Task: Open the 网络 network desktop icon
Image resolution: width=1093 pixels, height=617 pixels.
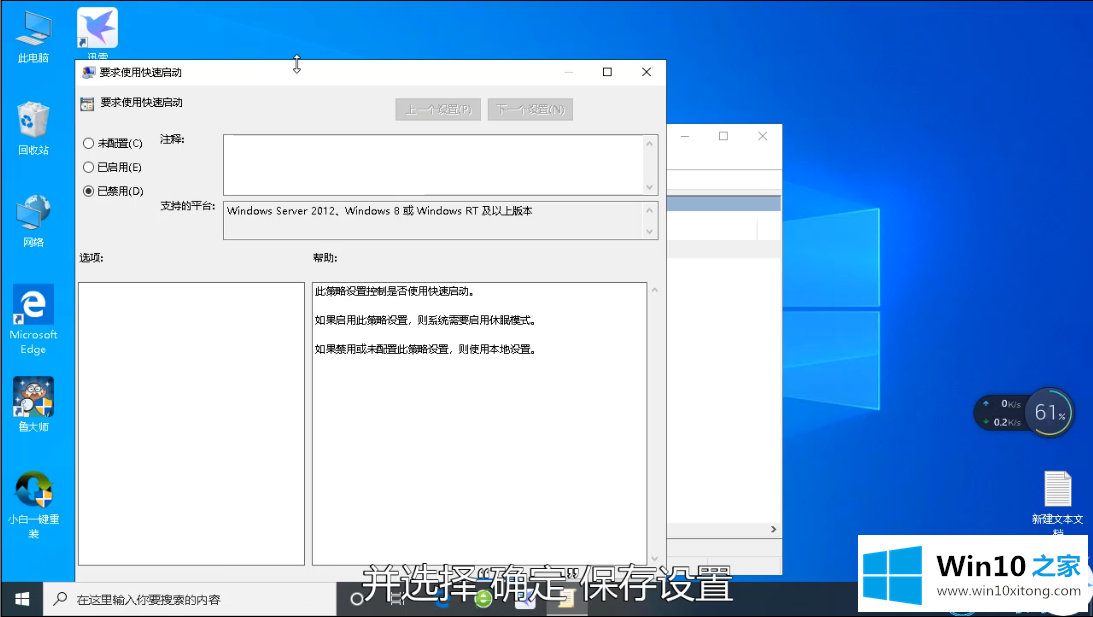Action: (x=33, y=221)
